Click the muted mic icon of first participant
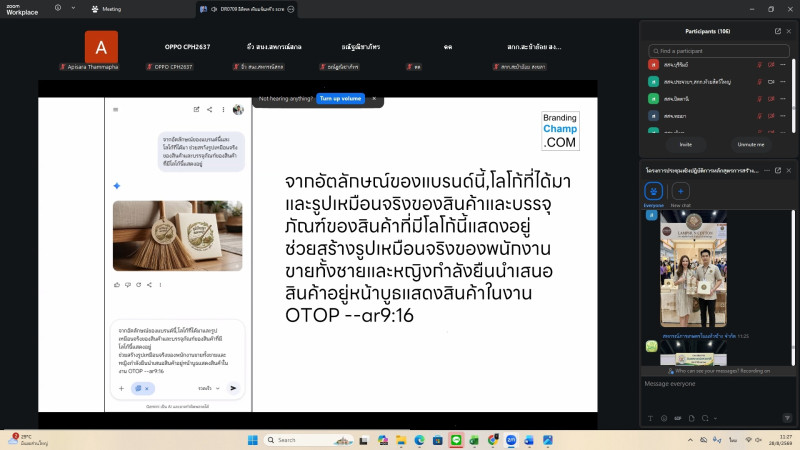 tap(760, 65)
